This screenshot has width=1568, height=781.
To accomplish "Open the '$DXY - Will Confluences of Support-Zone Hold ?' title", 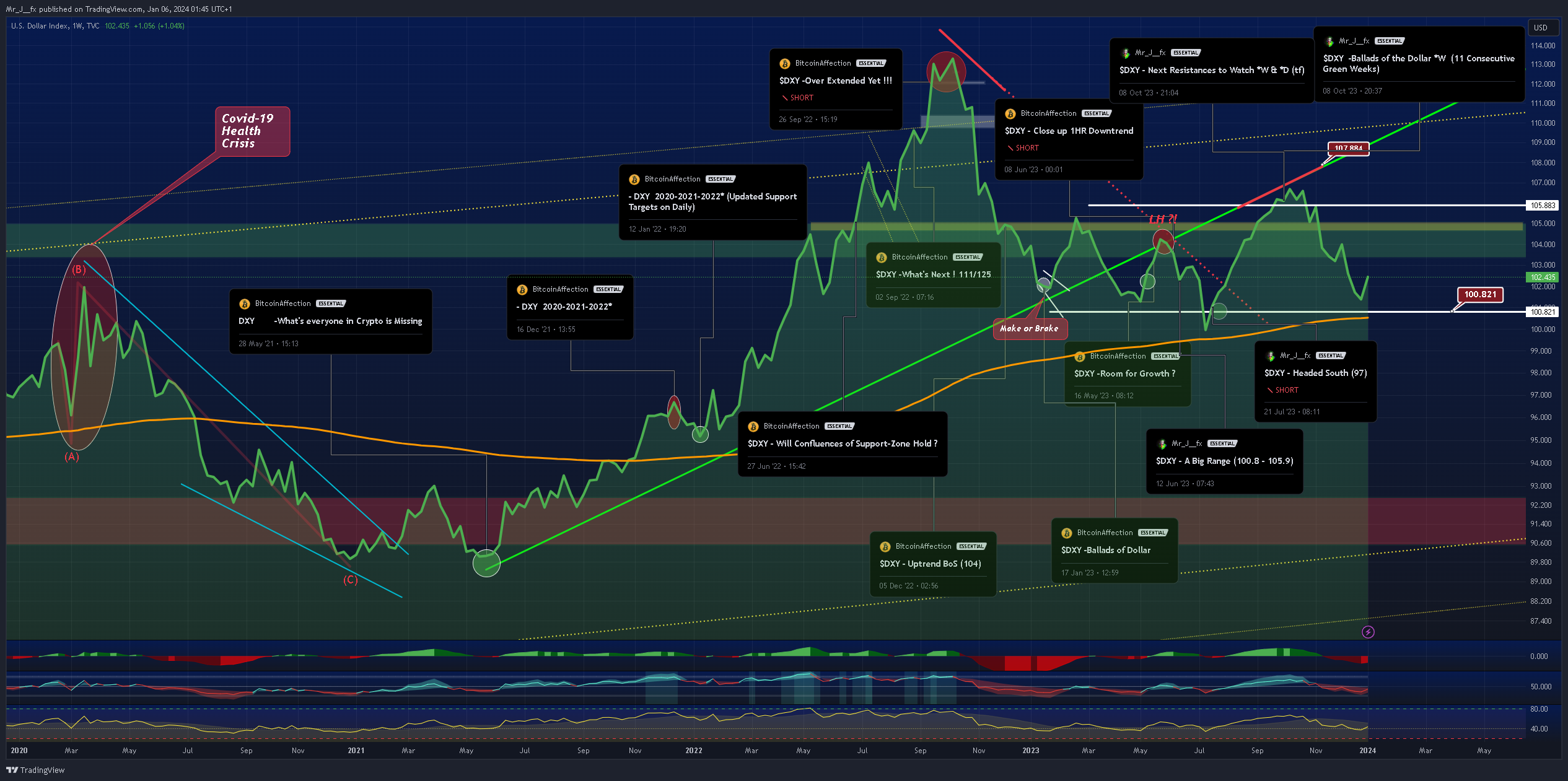I will click(x=842, y=444).
